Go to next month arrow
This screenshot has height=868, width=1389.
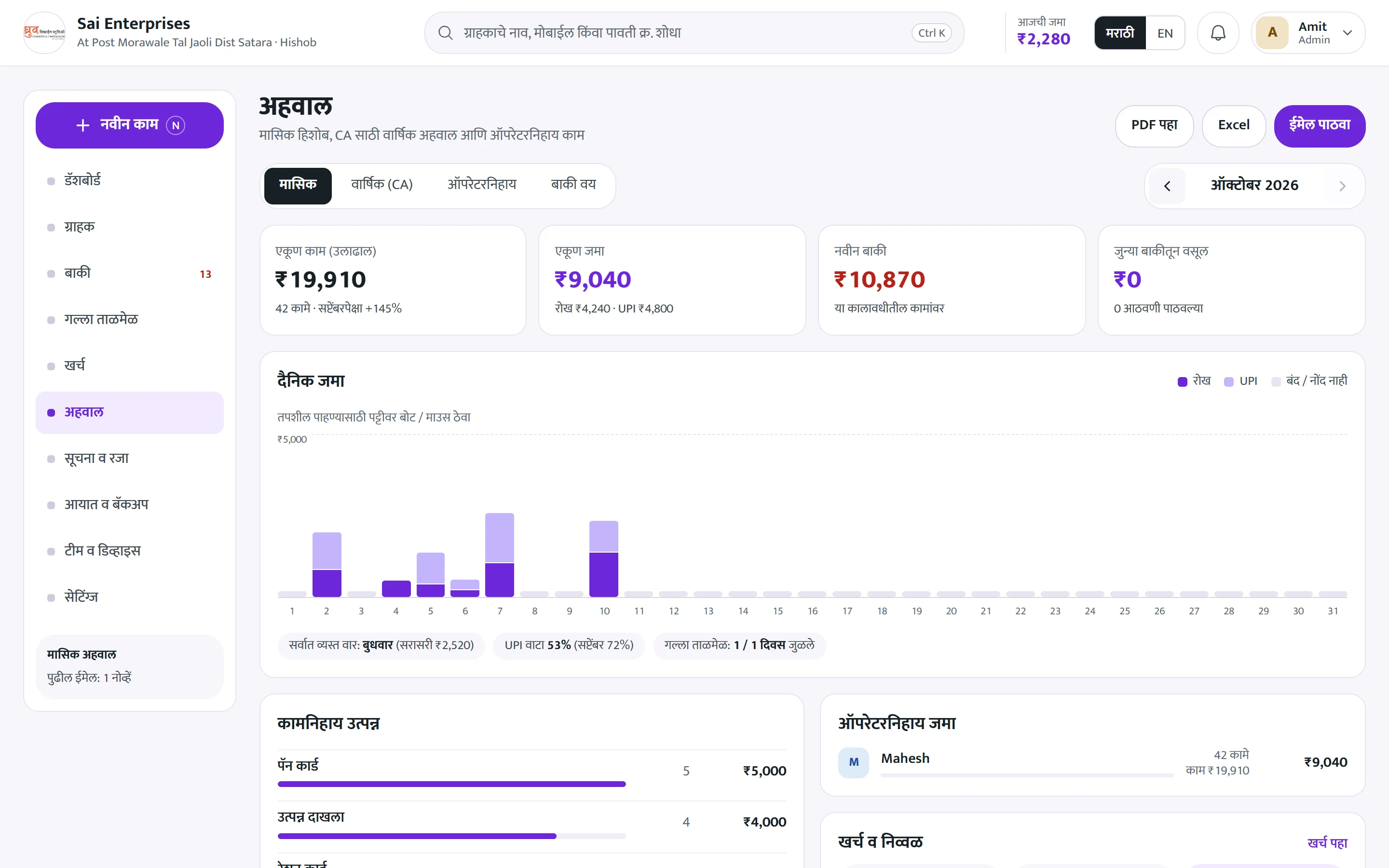(1342, 186)
